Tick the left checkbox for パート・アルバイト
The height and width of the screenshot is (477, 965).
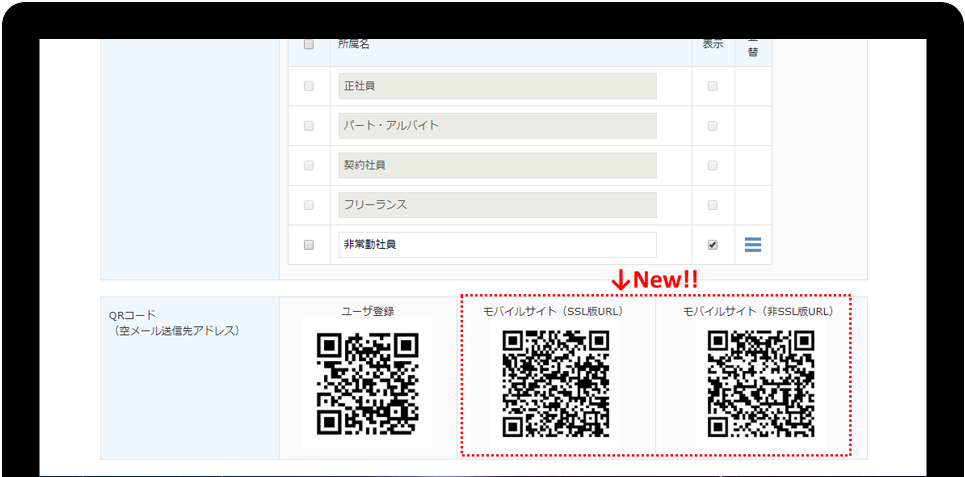click(x=309, y=126)
